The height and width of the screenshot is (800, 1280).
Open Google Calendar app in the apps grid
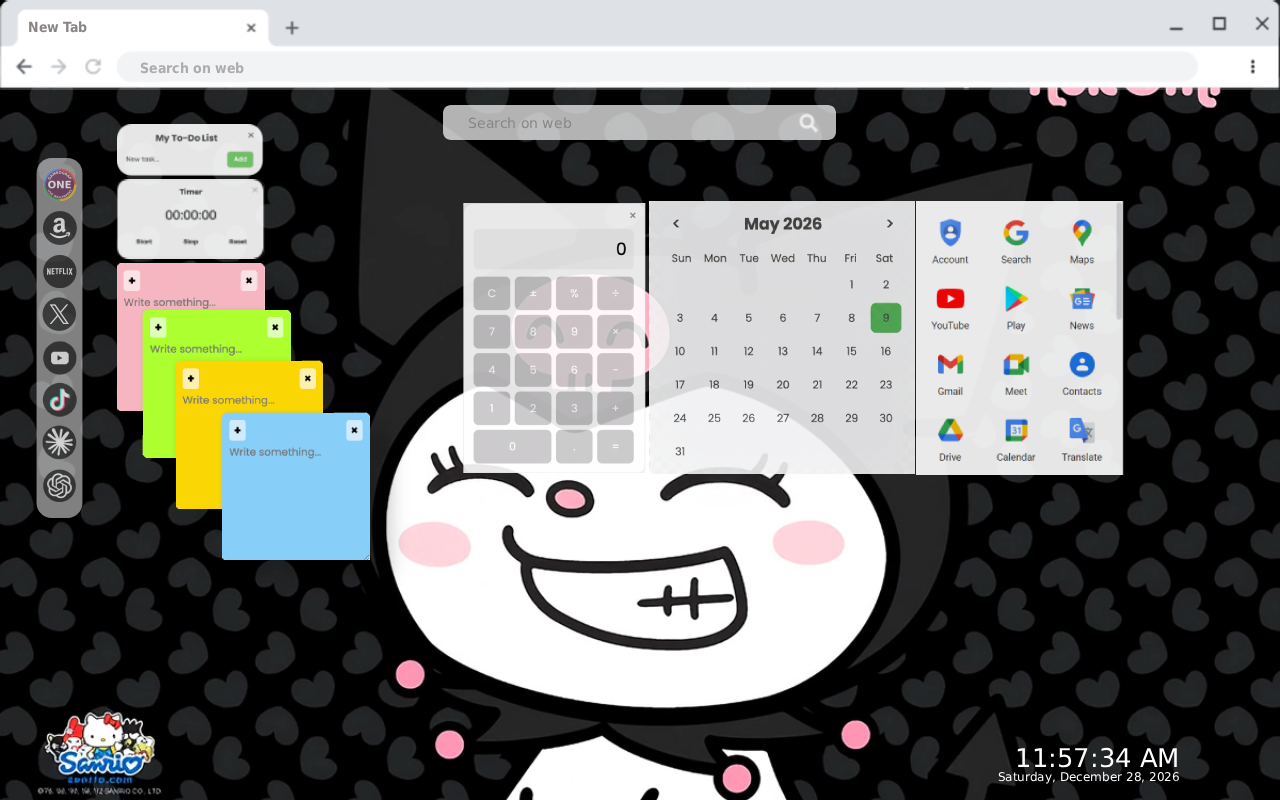tap(1016, 439)
